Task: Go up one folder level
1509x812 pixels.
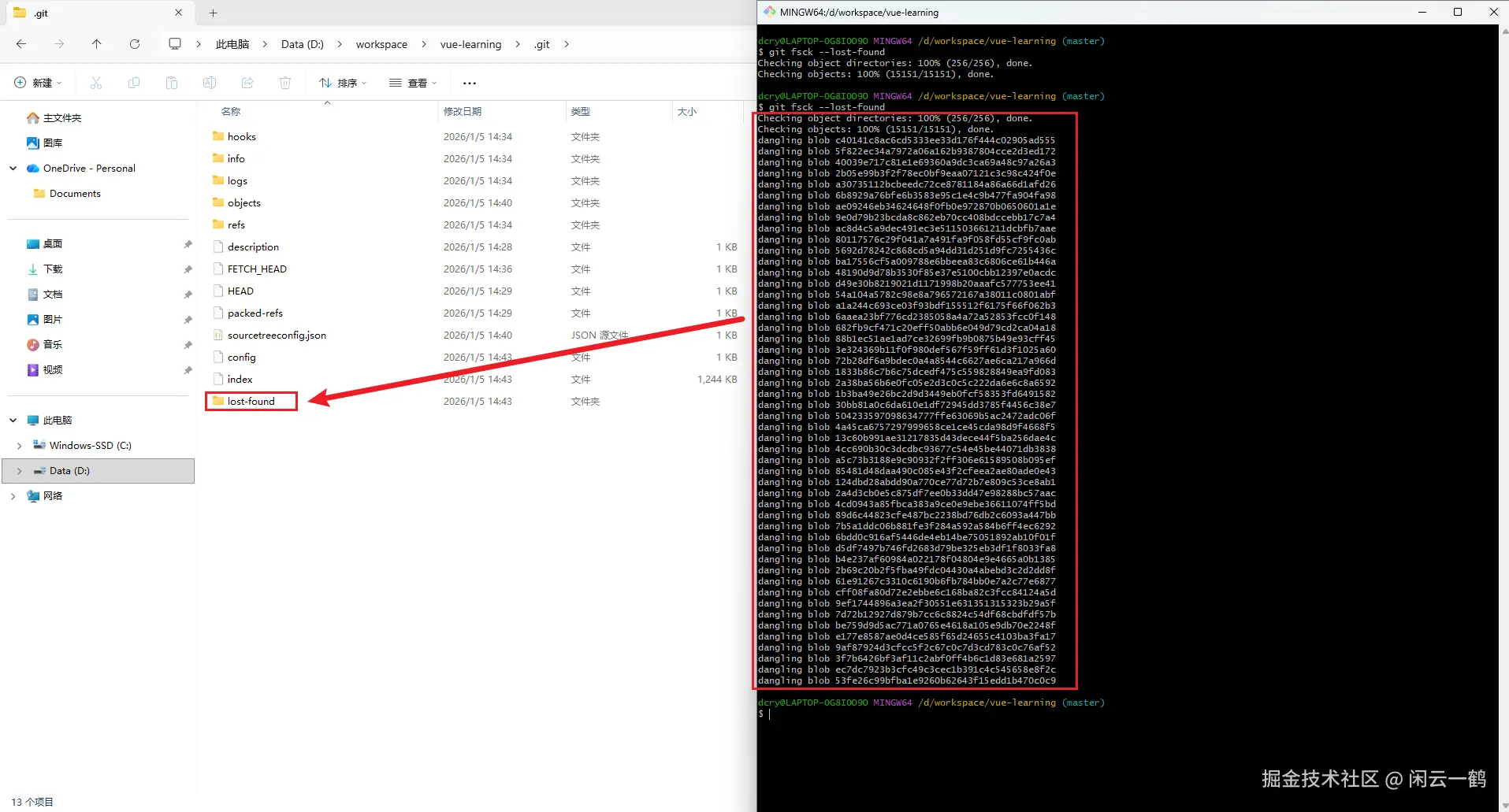Action: coord(96,44)
